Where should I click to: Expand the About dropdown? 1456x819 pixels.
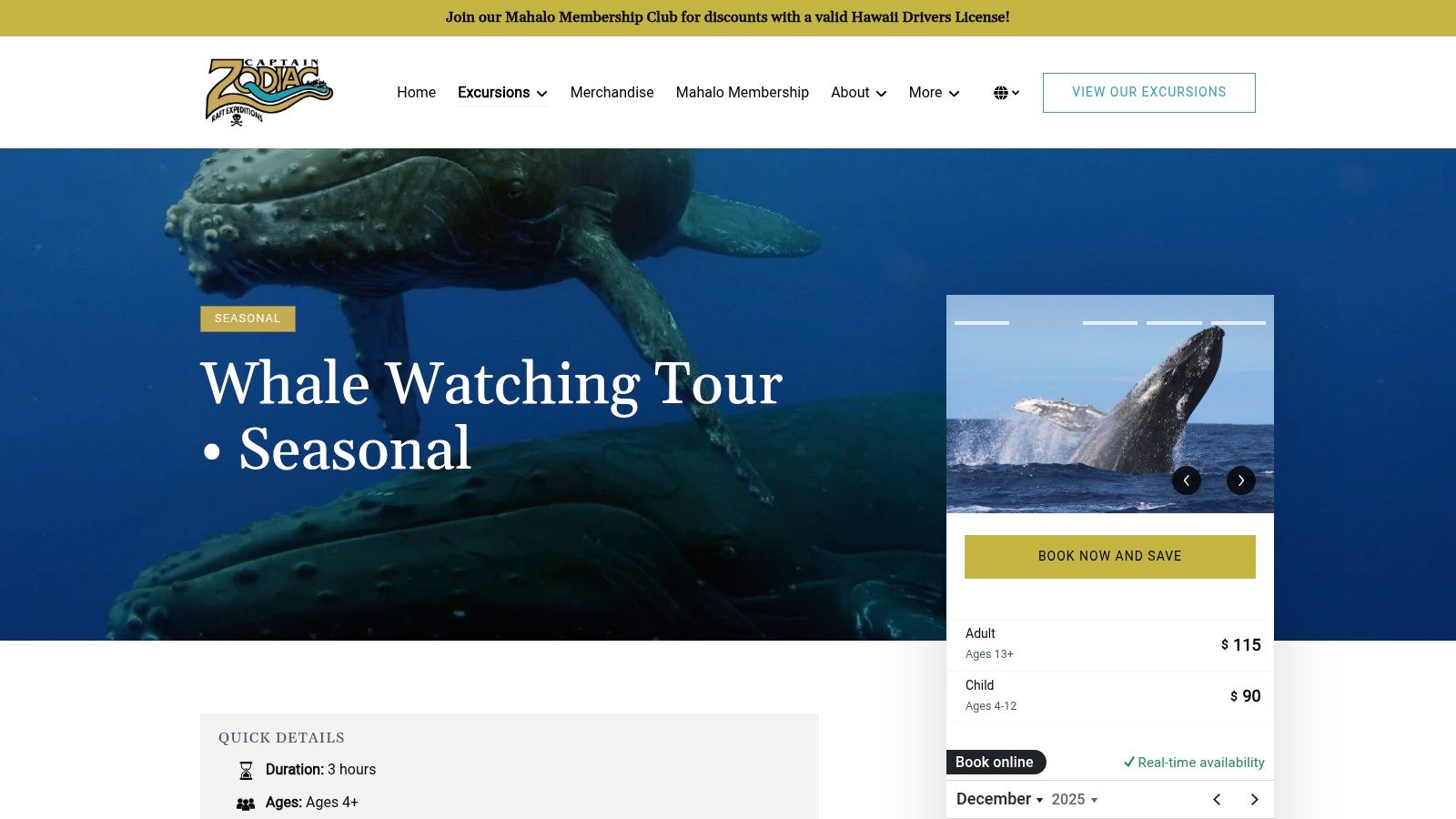click(x=858, y=93)
